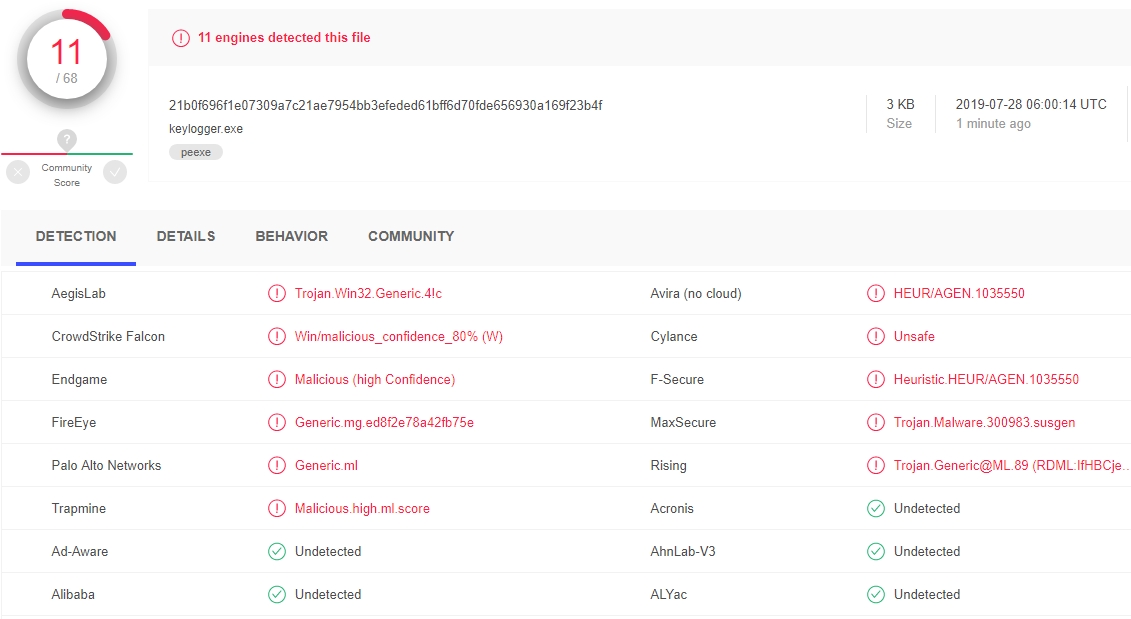Image resolution: width=1131 pixels, height=619 pixels.
Task: Click the community score question mark marker
Action: point(66,140)
